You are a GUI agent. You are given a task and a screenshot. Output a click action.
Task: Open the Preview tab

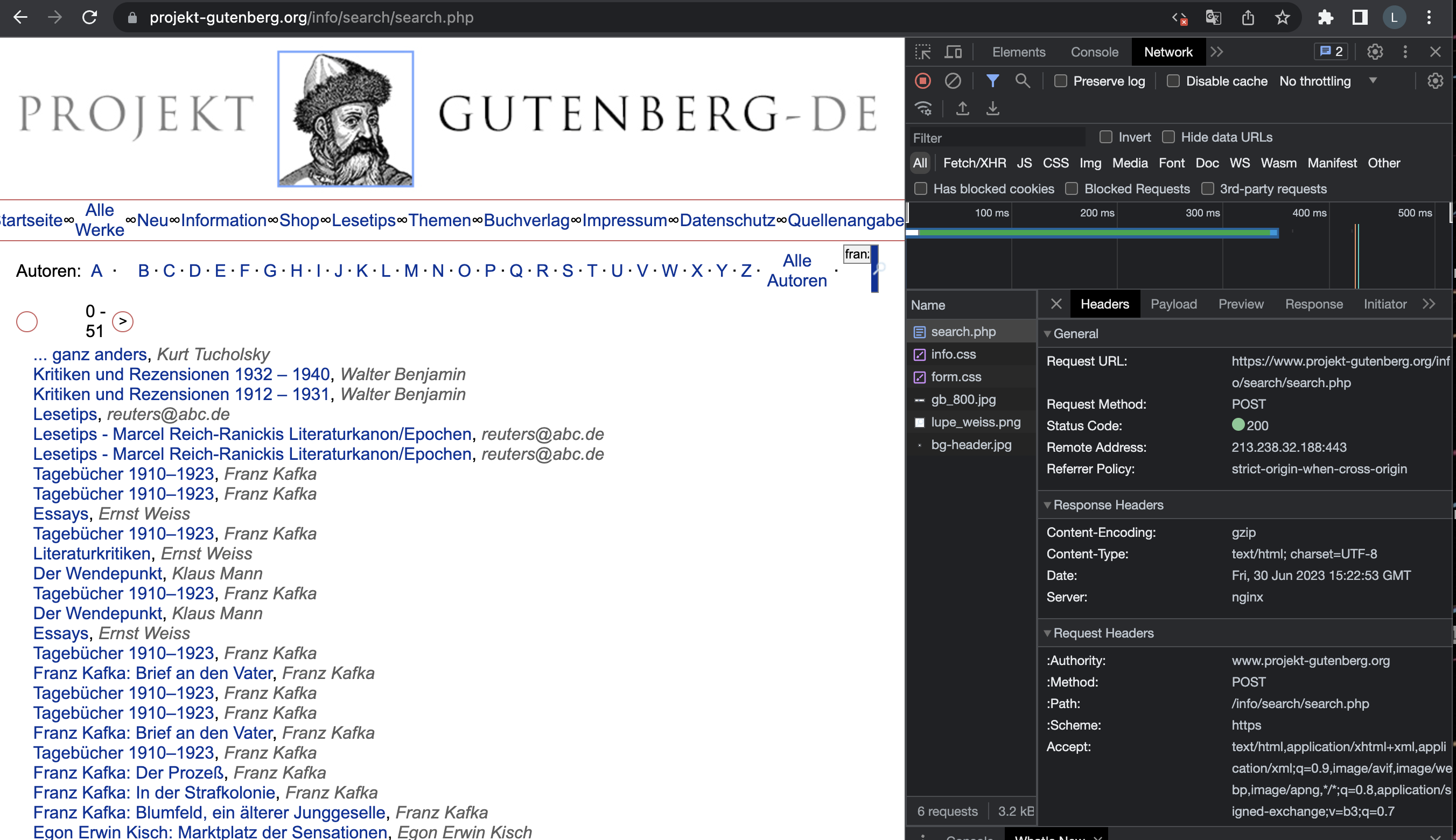1240,304
